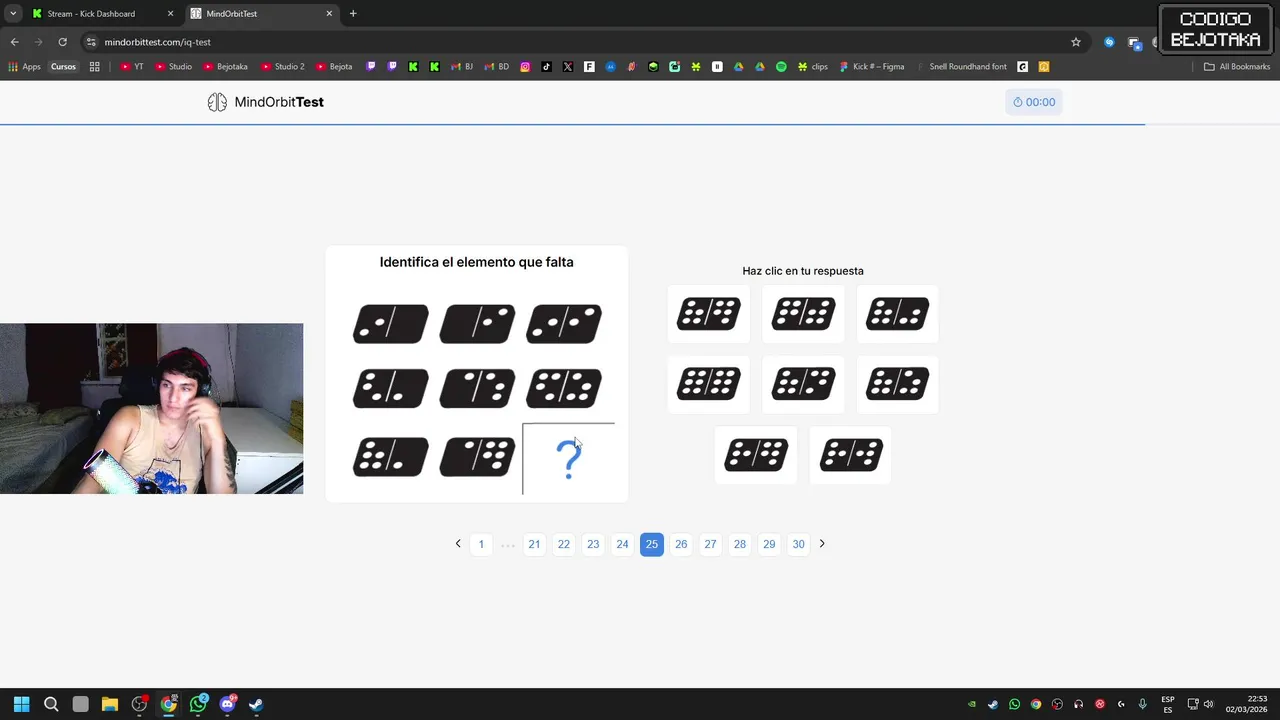Viewport: 1280px width, 720px height.
Task: Reload the page
Action: click(62, 42)
